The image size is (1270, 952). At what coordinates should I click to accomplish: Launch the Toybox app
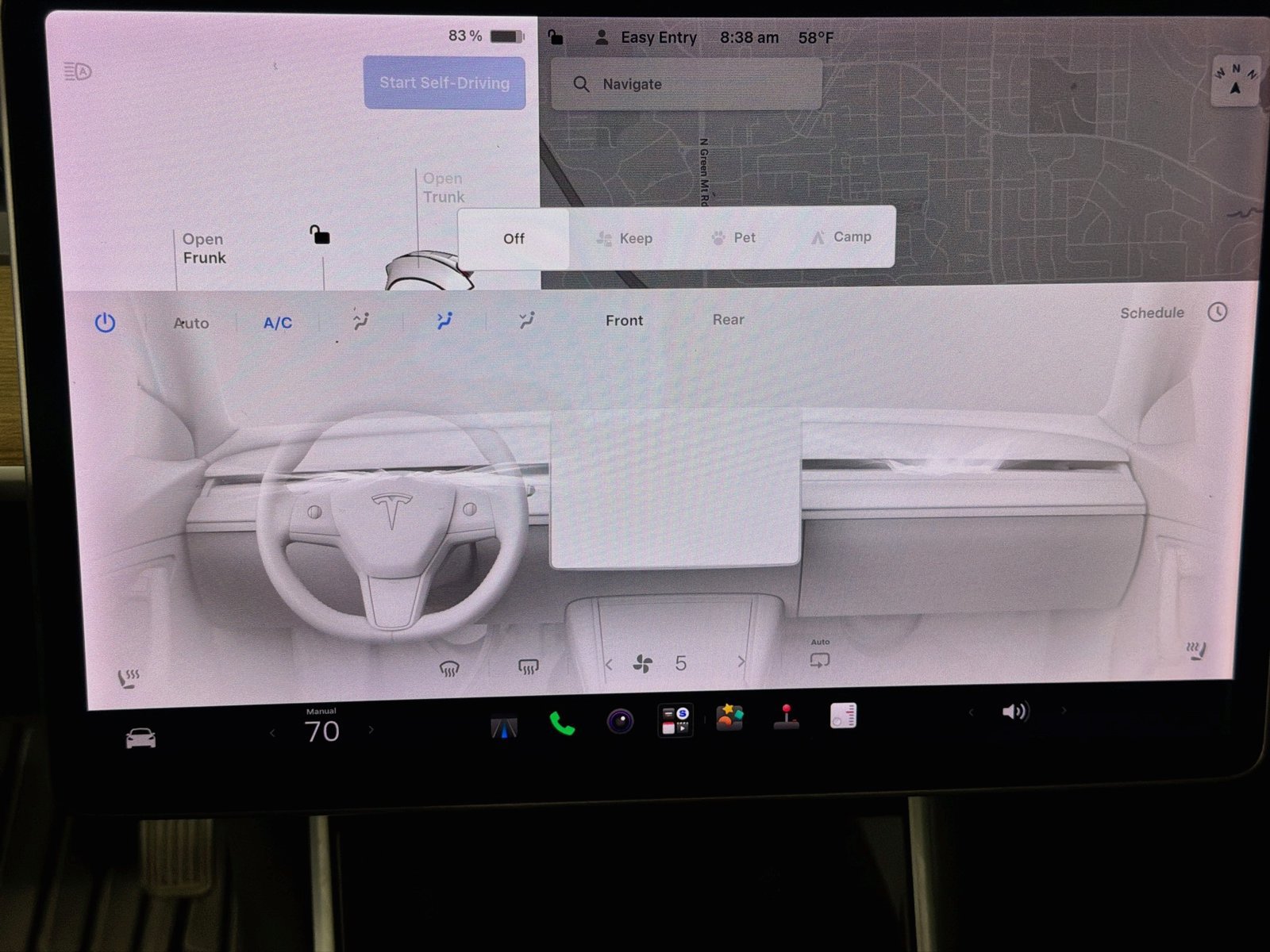[729, 718]
